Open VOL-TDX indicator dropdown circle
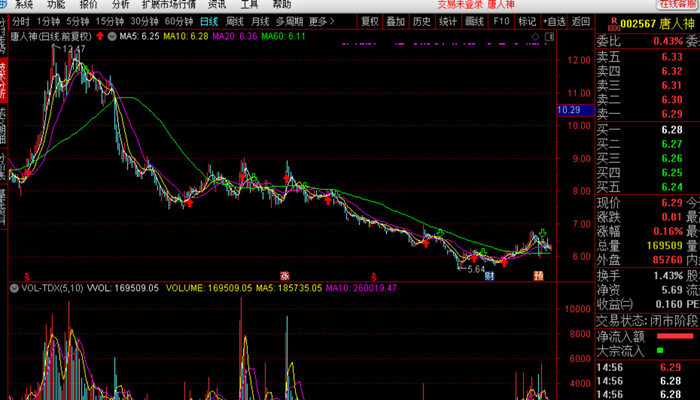This screenshot has width=700, height=400. point(13,288)
